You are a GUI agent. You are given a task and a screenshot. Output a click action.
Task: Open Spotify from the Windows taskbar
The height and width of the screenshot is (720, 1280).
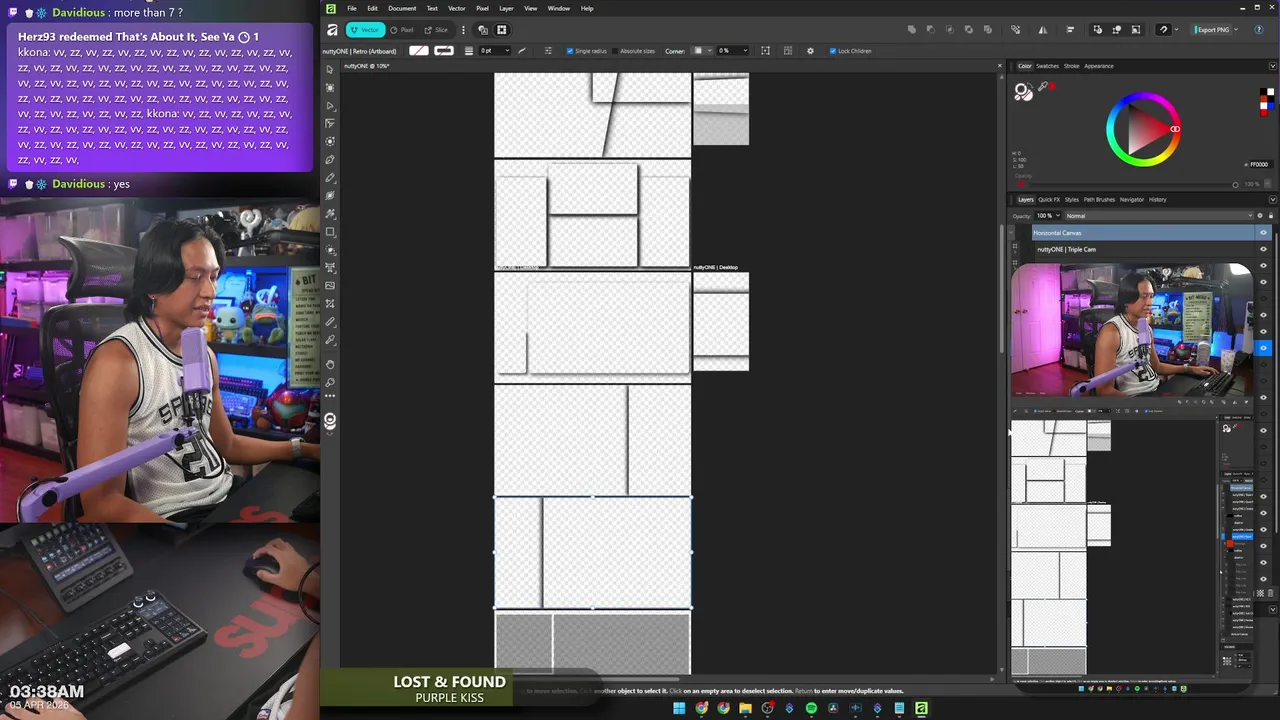[811, 708]
